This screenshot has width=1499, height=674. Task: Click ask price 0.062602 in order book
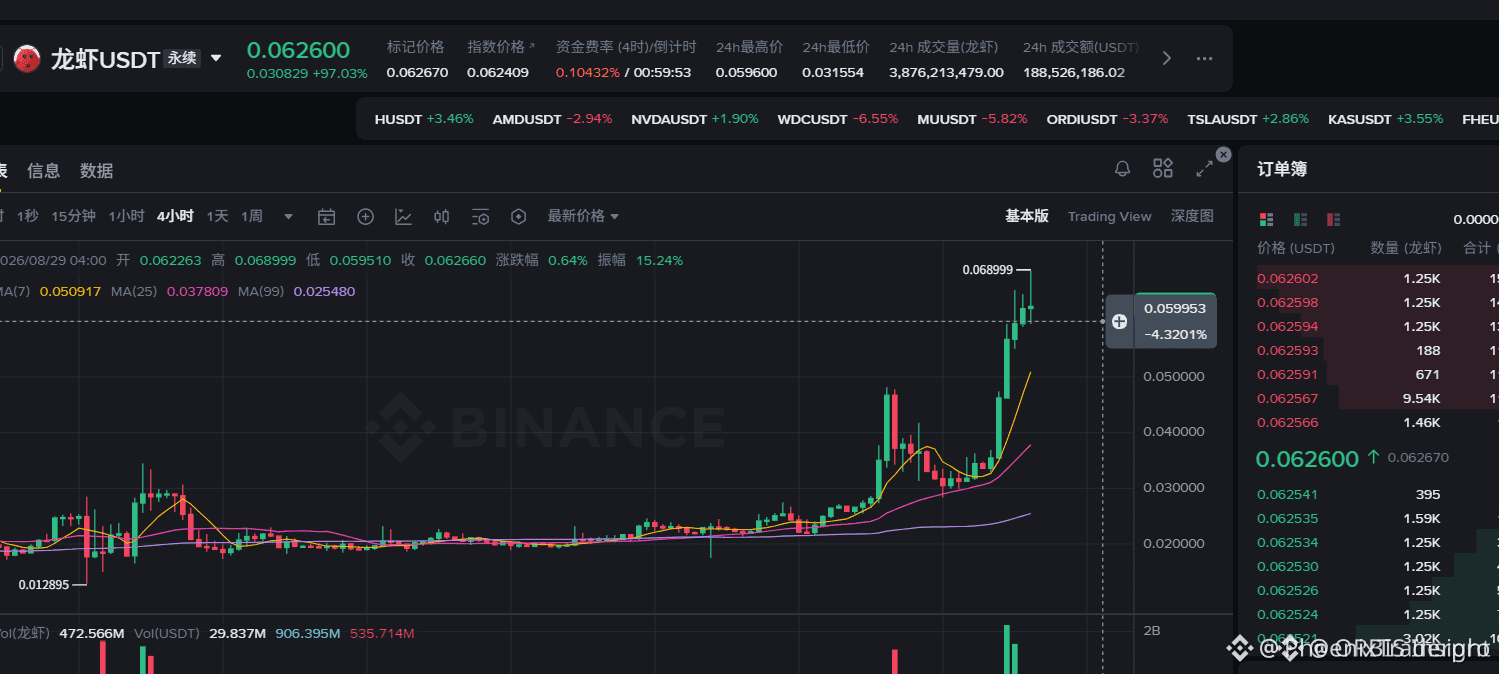[1287, 279]
